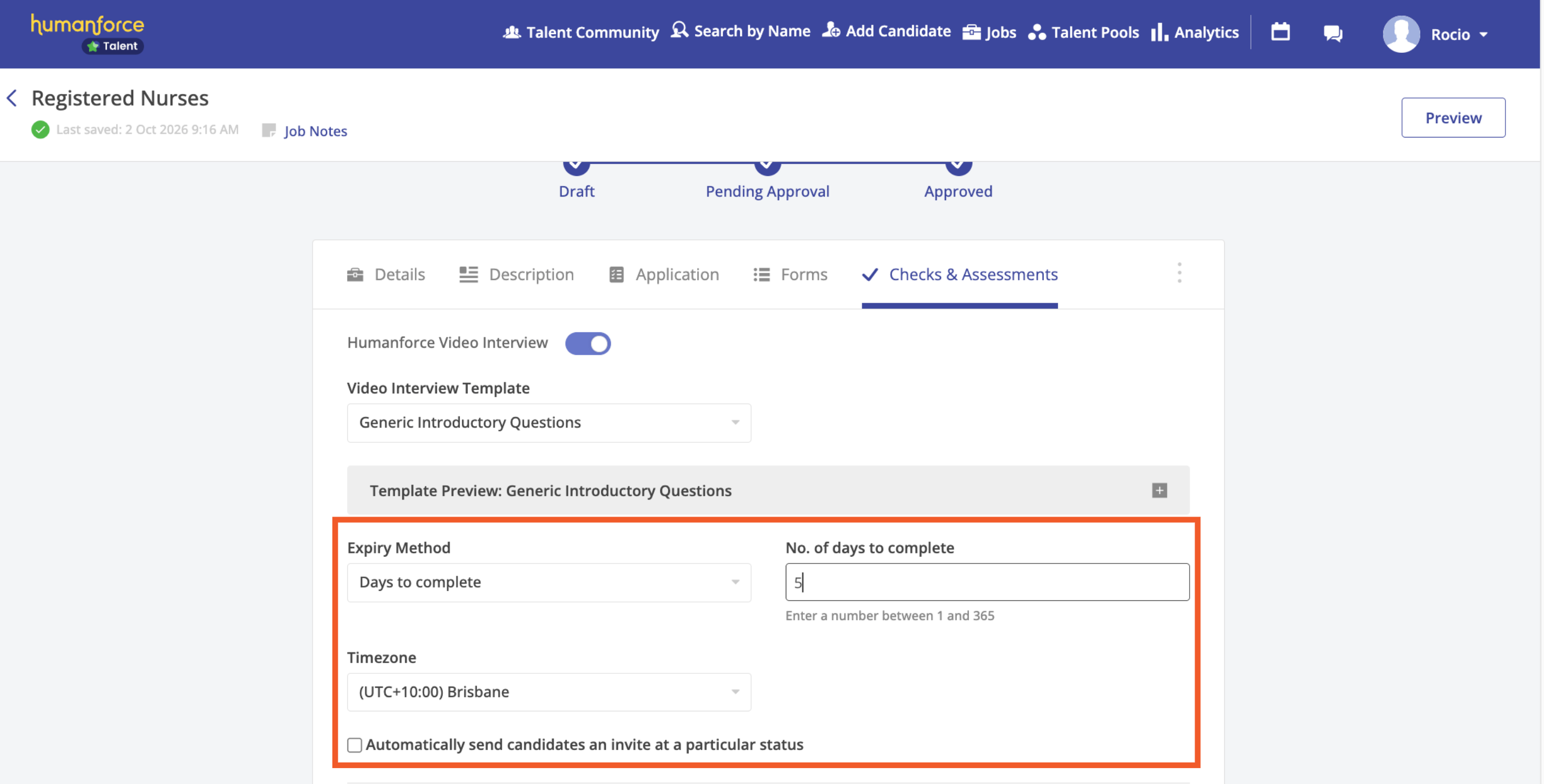Image resolution: width=1544 pixels, height=784 pixels.
Task: Check automatically send candidates invite checkbox
Action: 354,745
